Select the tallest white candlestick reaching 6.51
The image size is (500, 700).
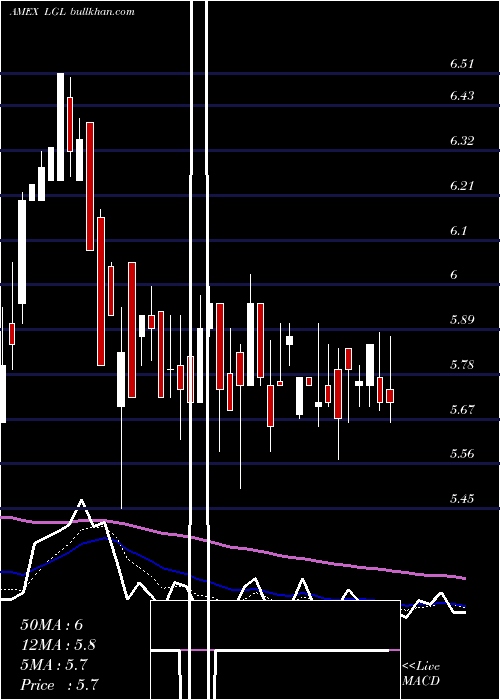(x=60, y=127)
